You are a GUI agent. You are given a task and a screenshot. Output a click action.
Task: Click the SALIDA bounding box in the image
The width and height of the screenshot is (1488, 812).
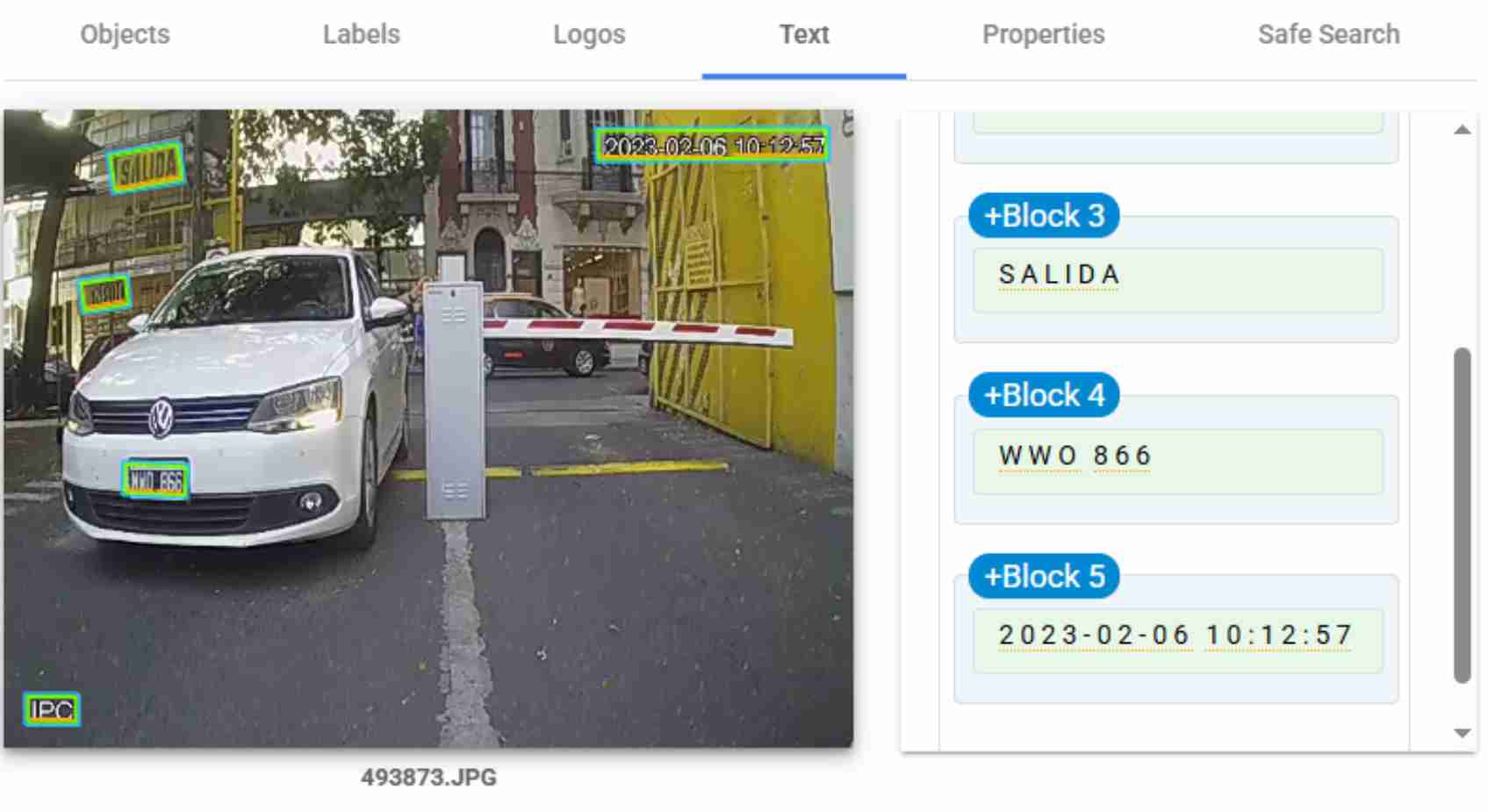[x=147, y=167]
